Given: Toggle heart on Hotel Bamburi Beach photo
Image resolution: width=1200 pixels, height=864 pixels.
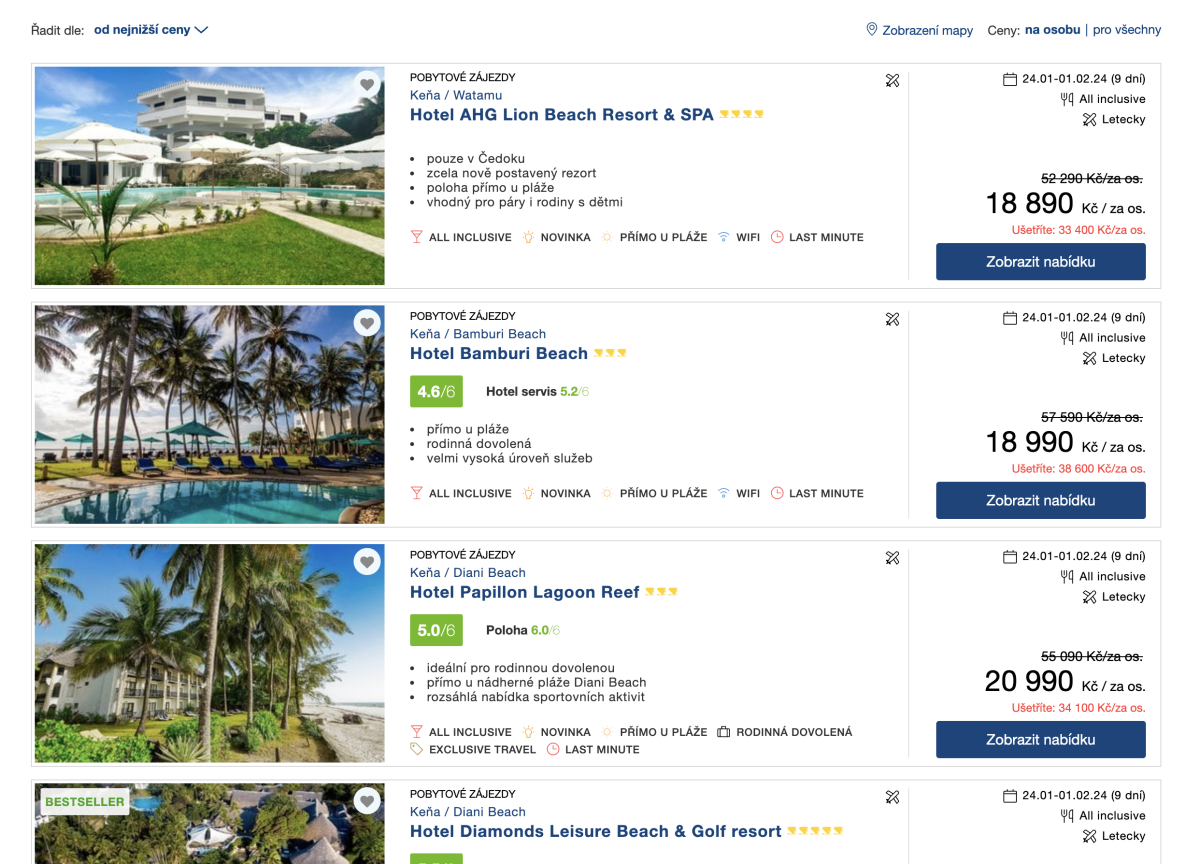Looking at the screenshot, I should point(367,323).
